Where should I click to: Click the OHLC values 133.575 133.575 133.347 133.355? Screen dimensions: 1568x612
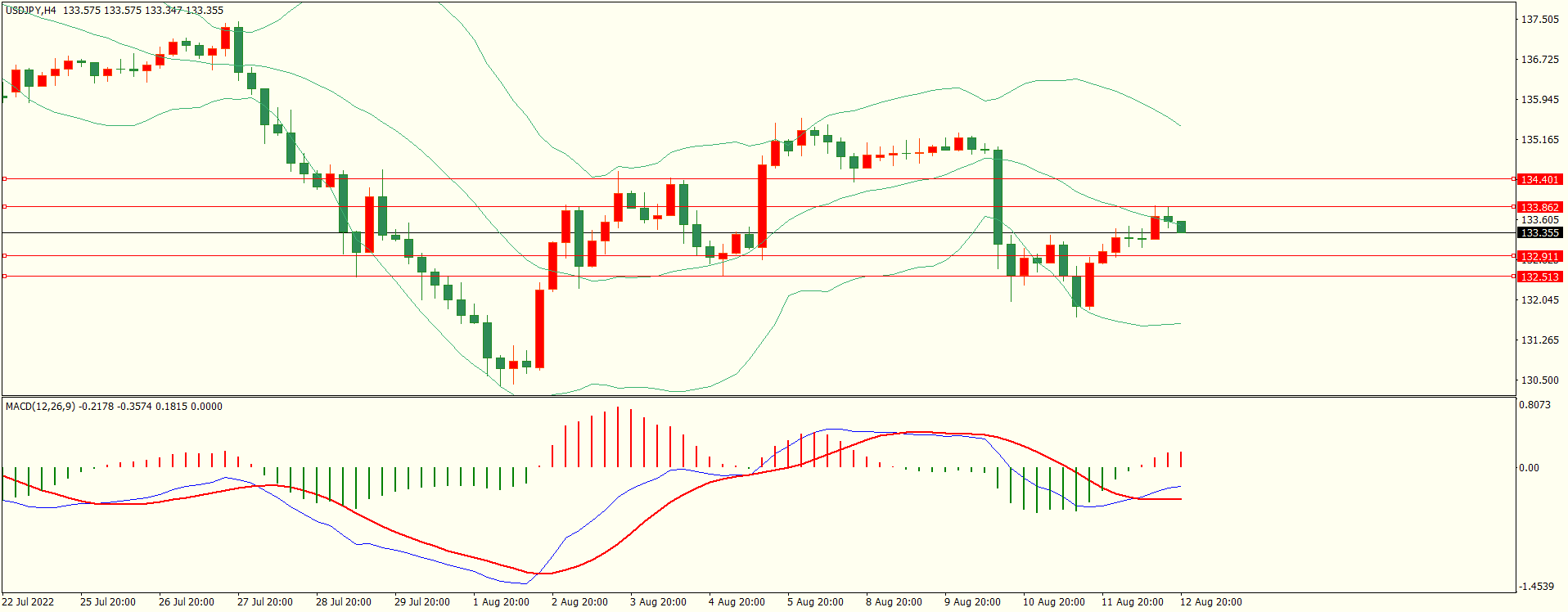coord(143,11)
